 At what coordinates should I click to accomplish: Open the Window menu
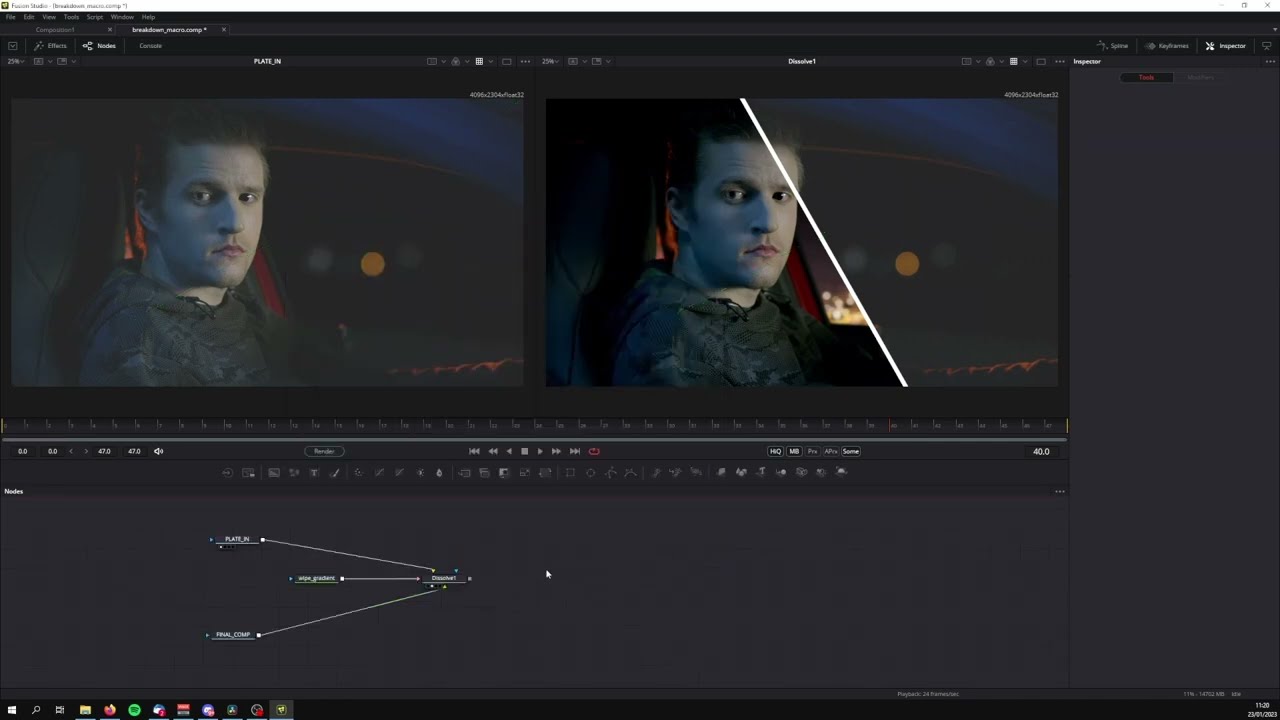point(122,17)
